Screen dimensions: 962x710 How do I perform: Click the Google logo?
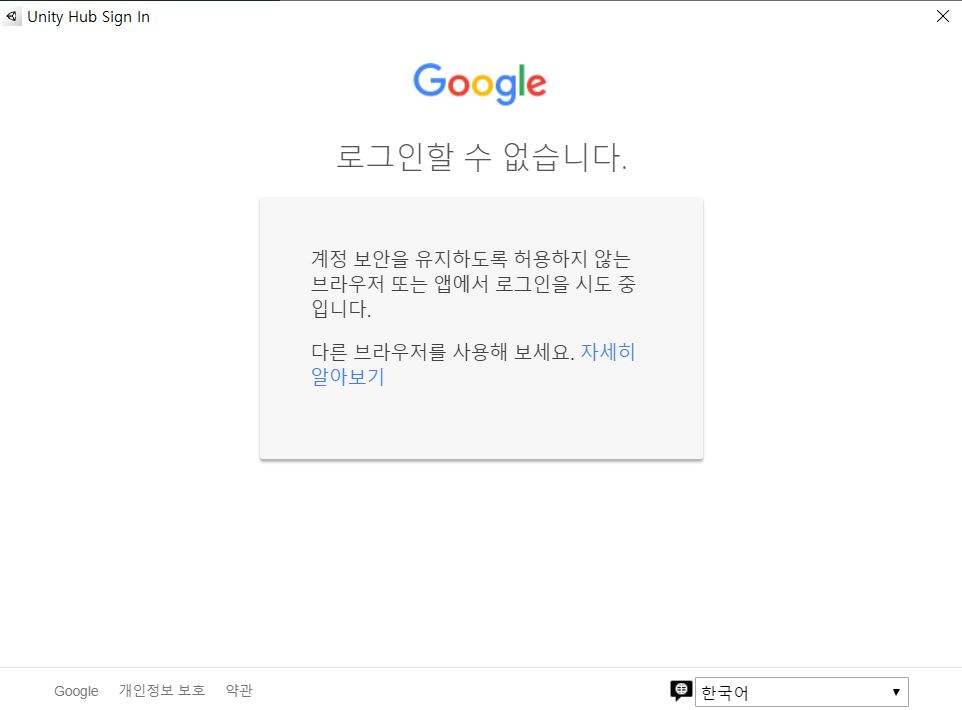click(x=480, y=83)
